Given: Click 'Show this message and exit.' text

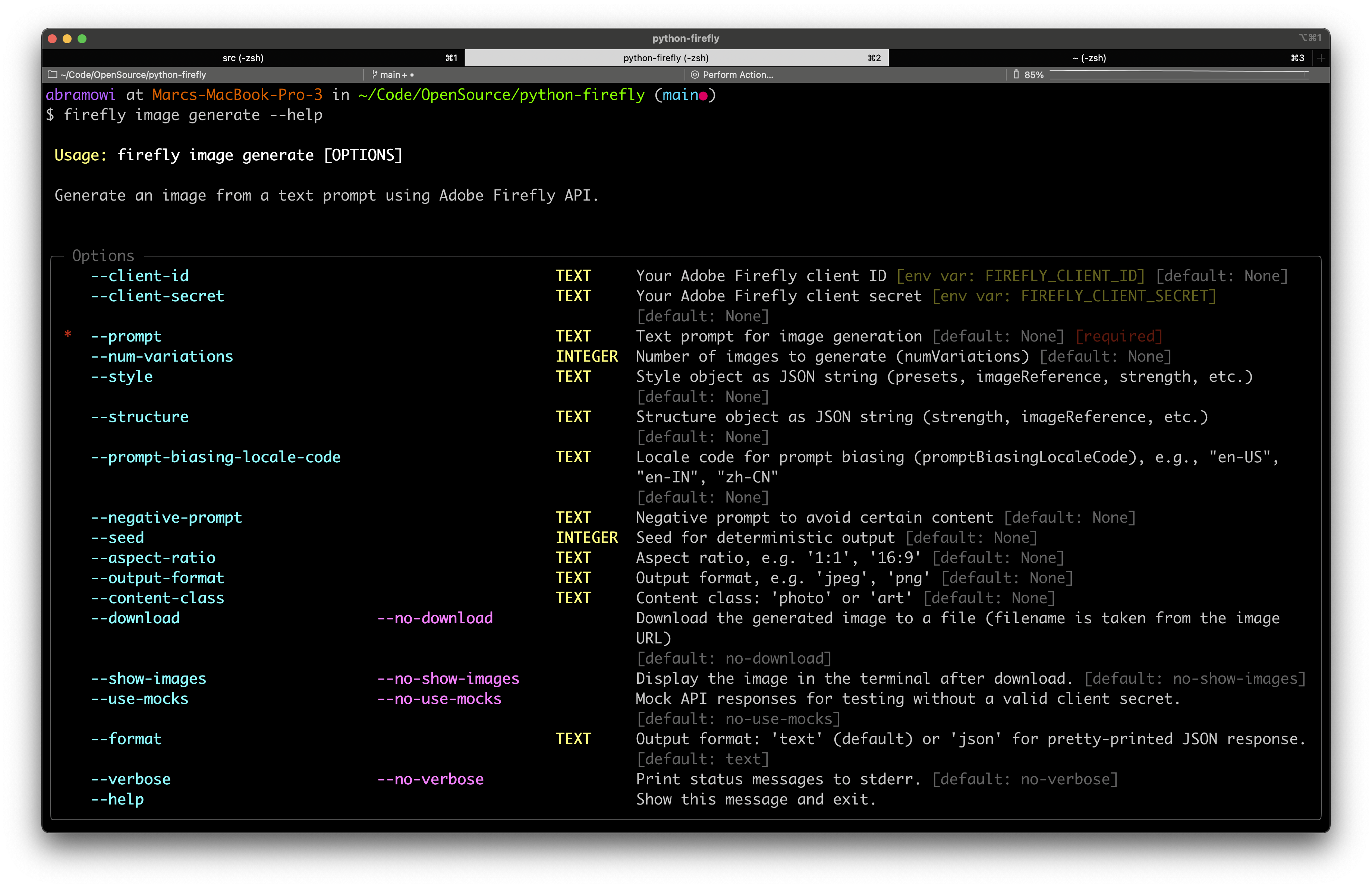Looking at the screenshot, I should [x=756, y=800].
